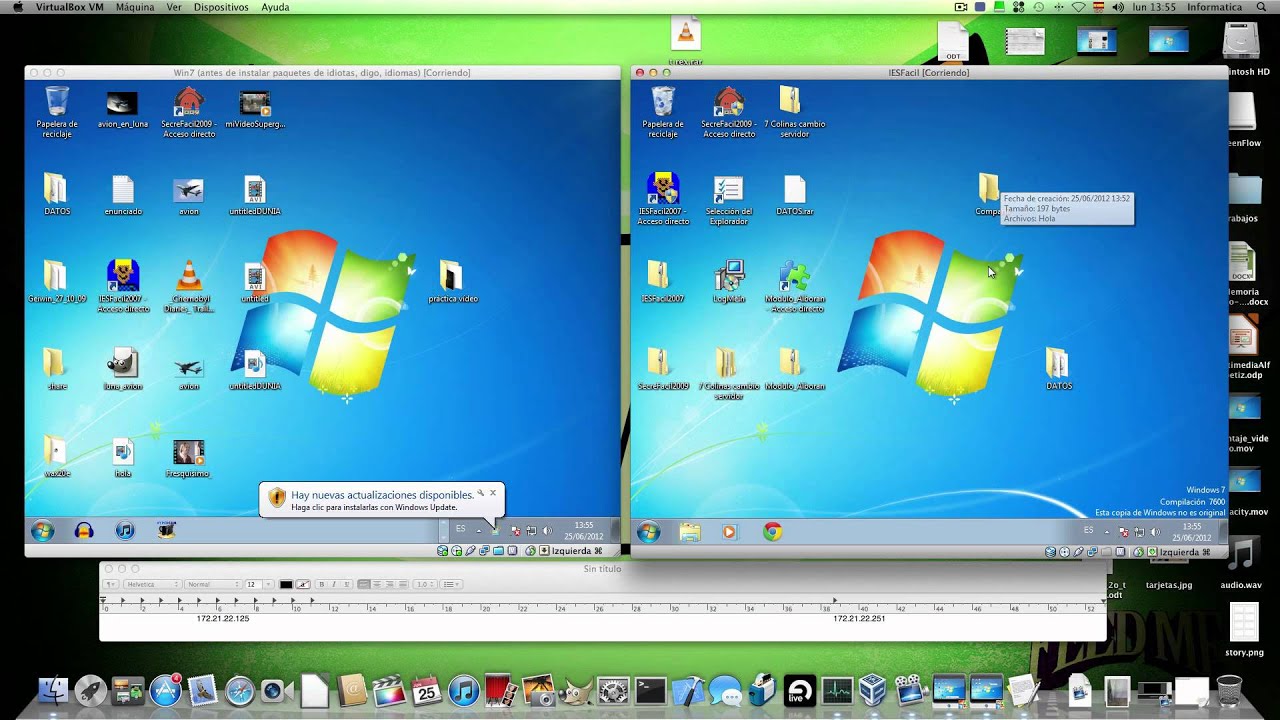Open iTunes from Win7 taskbar
This screenshot has height=720, width=1280.
click(x=125, y=531)
